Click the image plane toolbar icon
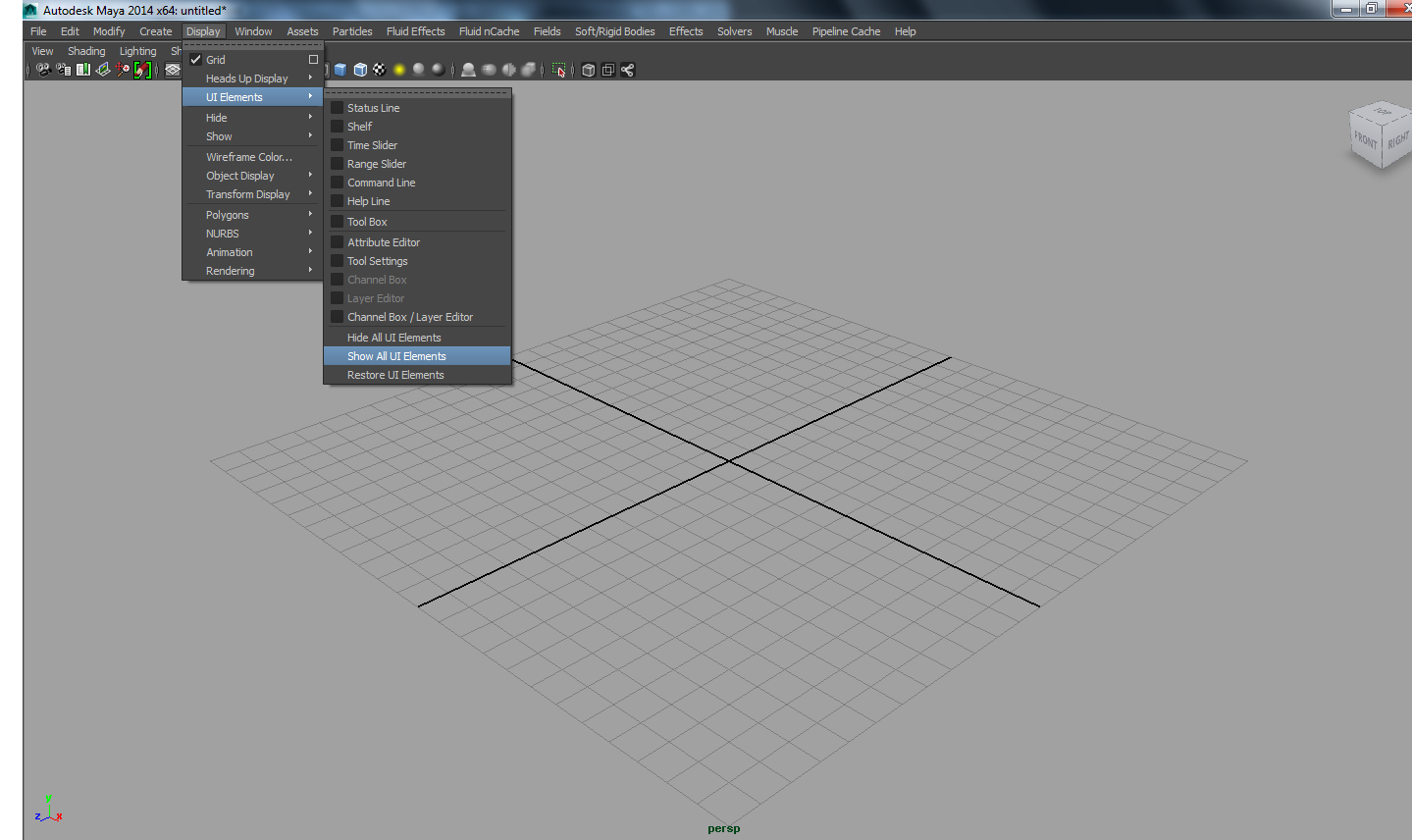This screenshot has height=840, width=1412. click(102, 70)
